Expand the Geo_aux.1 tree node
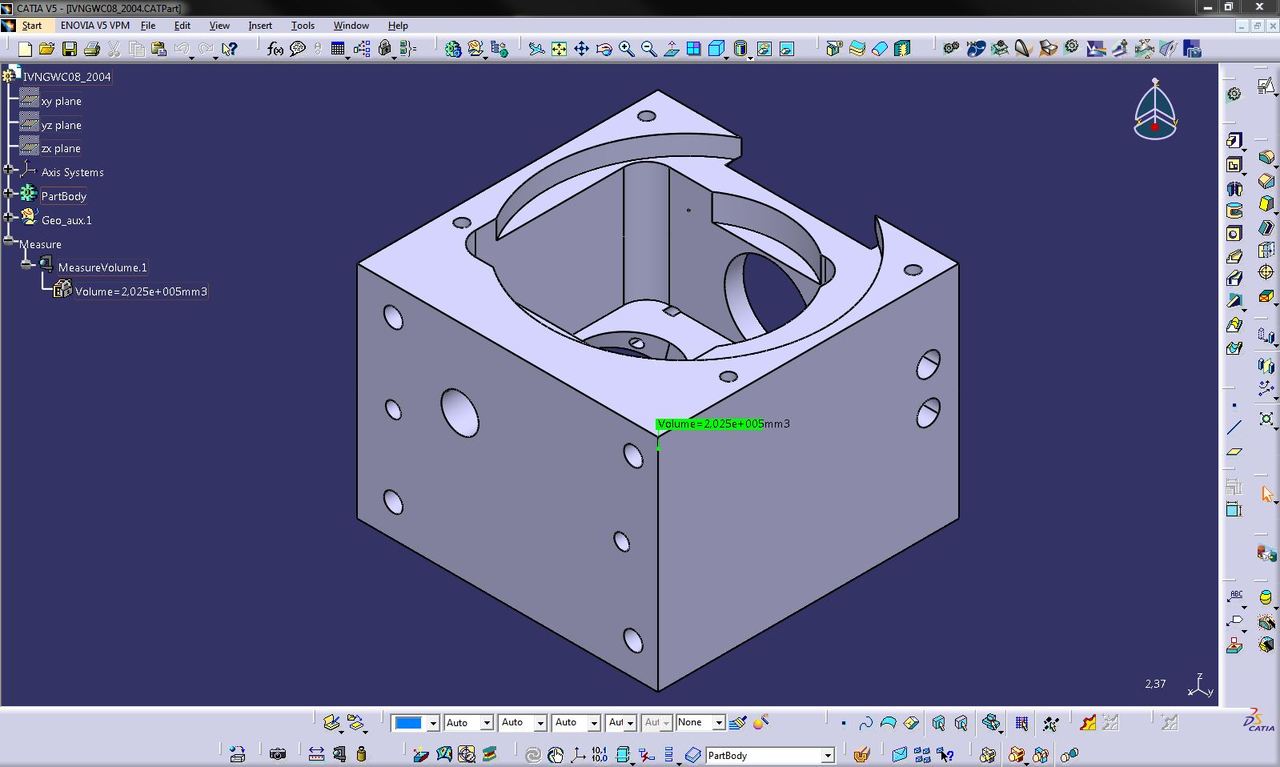The height and width of the screenshot is (767, 1280). 8,219
